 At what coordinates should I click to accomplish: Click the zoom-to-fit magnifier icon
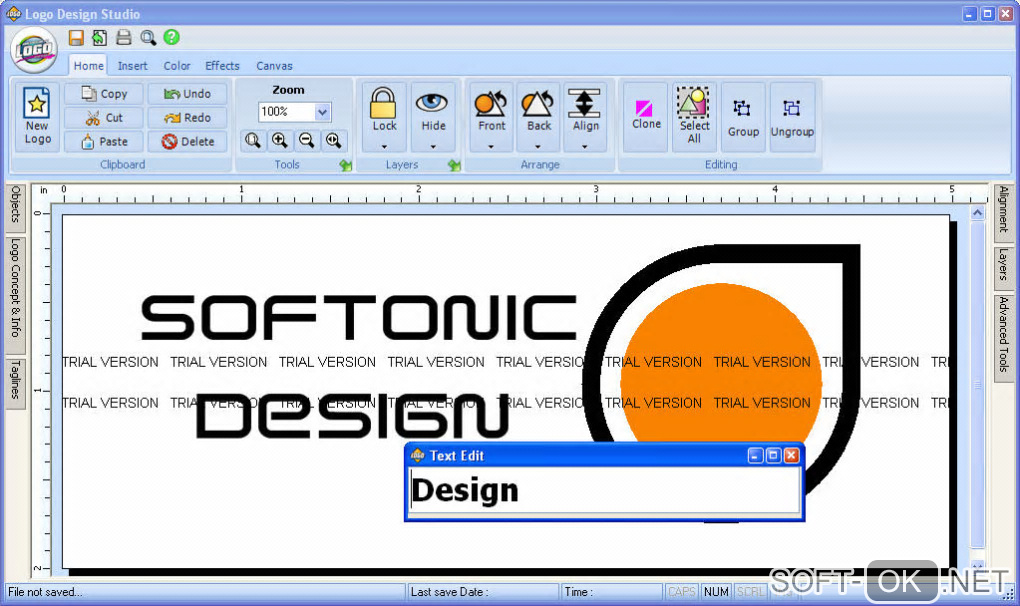point(253,140)
